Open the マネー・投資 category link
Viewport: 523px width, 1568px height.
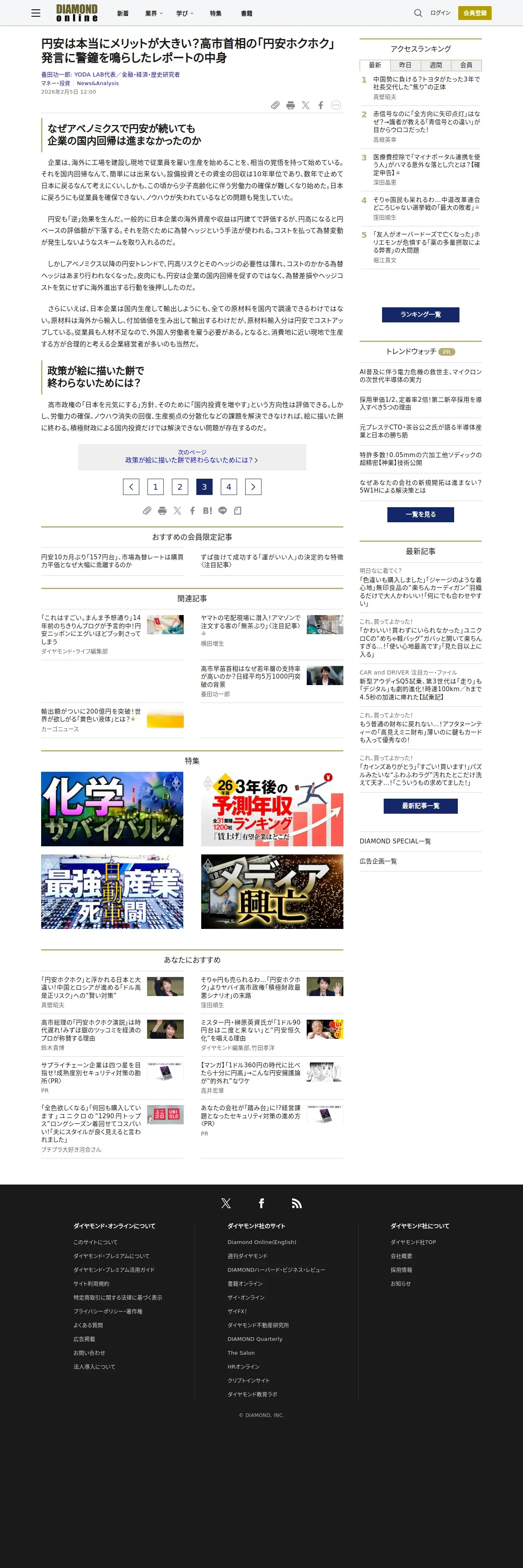point(55,83)
